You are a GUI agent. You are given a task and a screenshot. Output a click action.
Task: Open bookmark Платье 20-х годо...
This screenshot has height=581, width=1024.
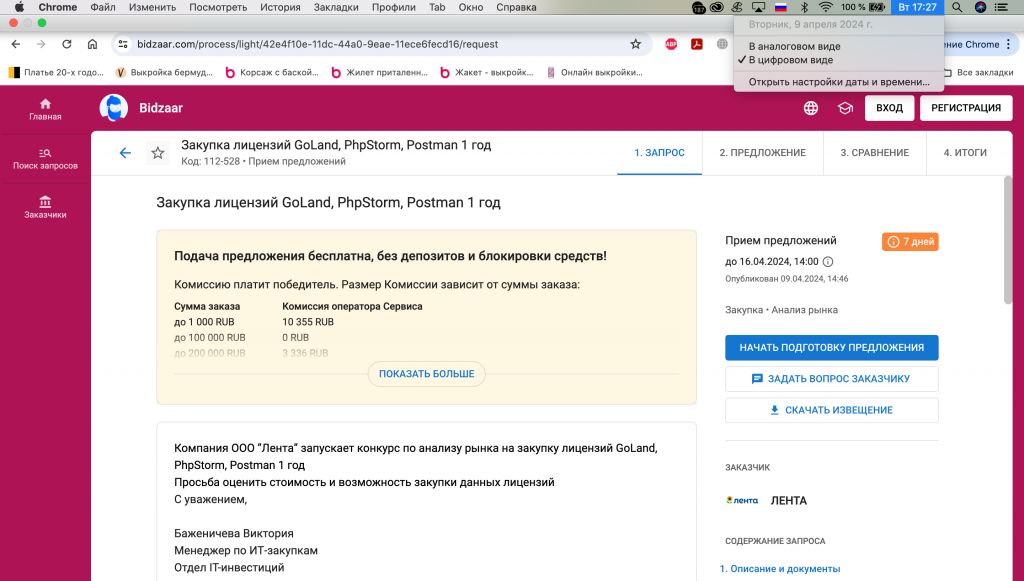56,72
